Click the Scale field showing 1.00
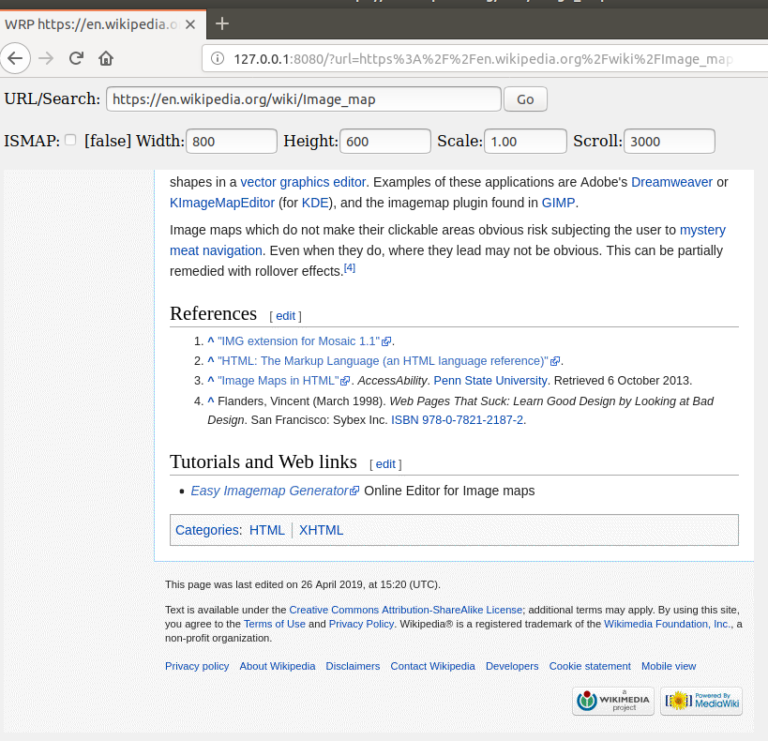 click(x=526, y=142)
